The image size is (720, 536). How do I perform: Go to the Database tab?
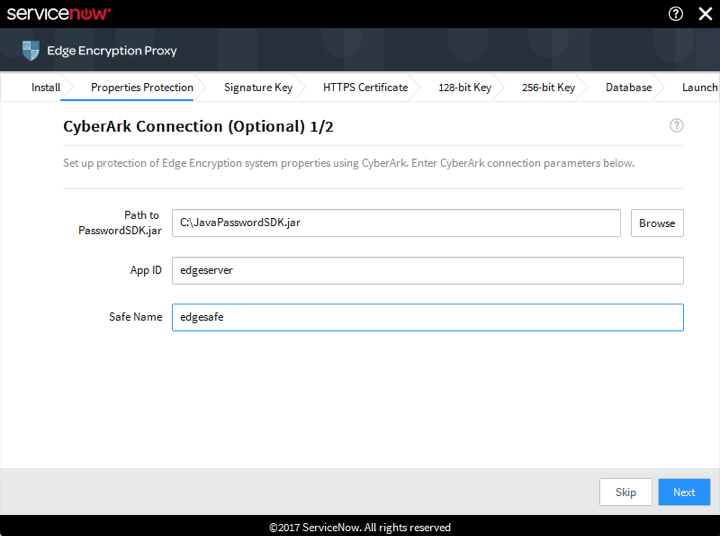tap(629, 87)
